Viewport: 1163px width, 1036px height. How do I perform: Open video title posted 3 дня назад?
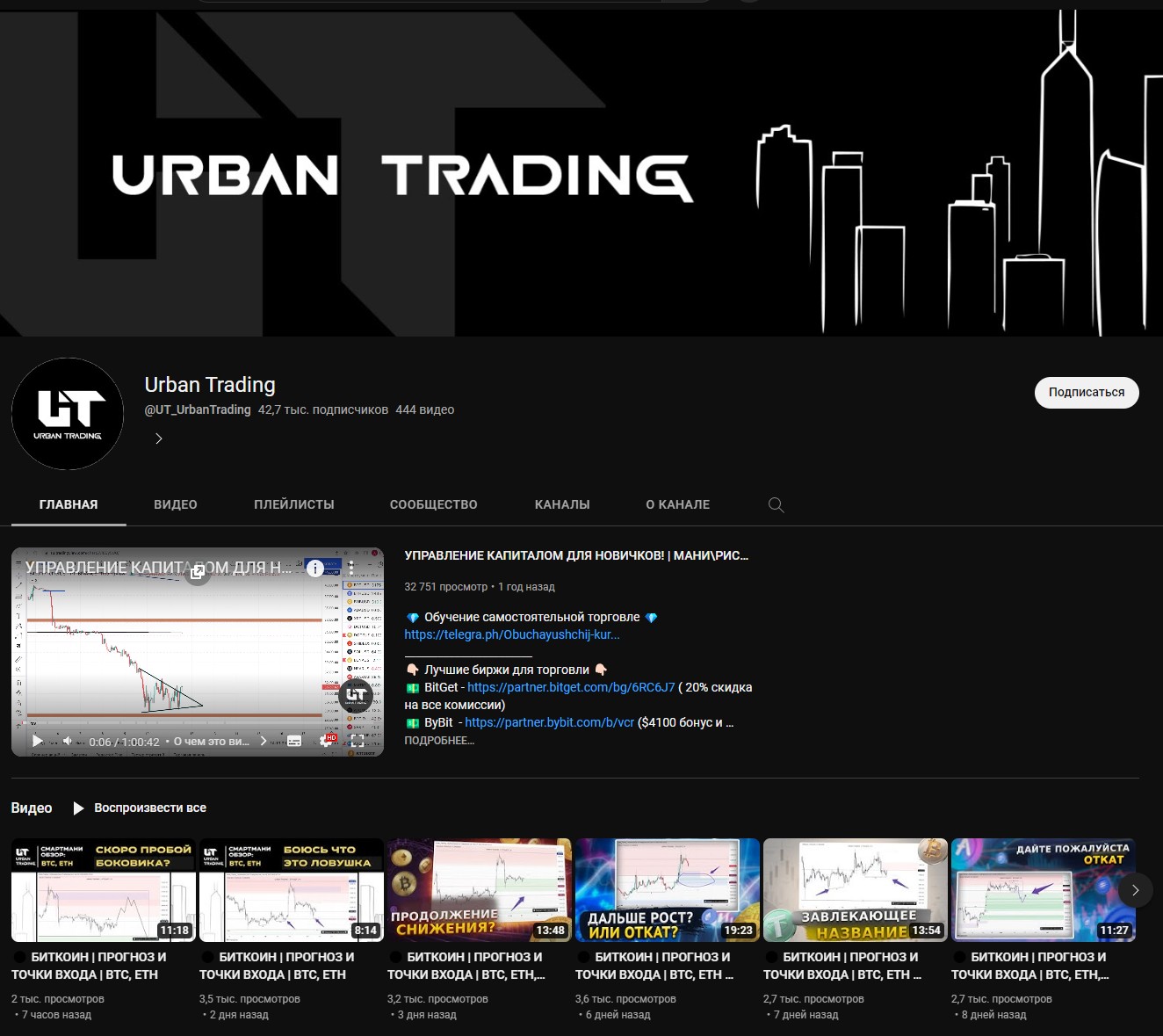point(466,966)
